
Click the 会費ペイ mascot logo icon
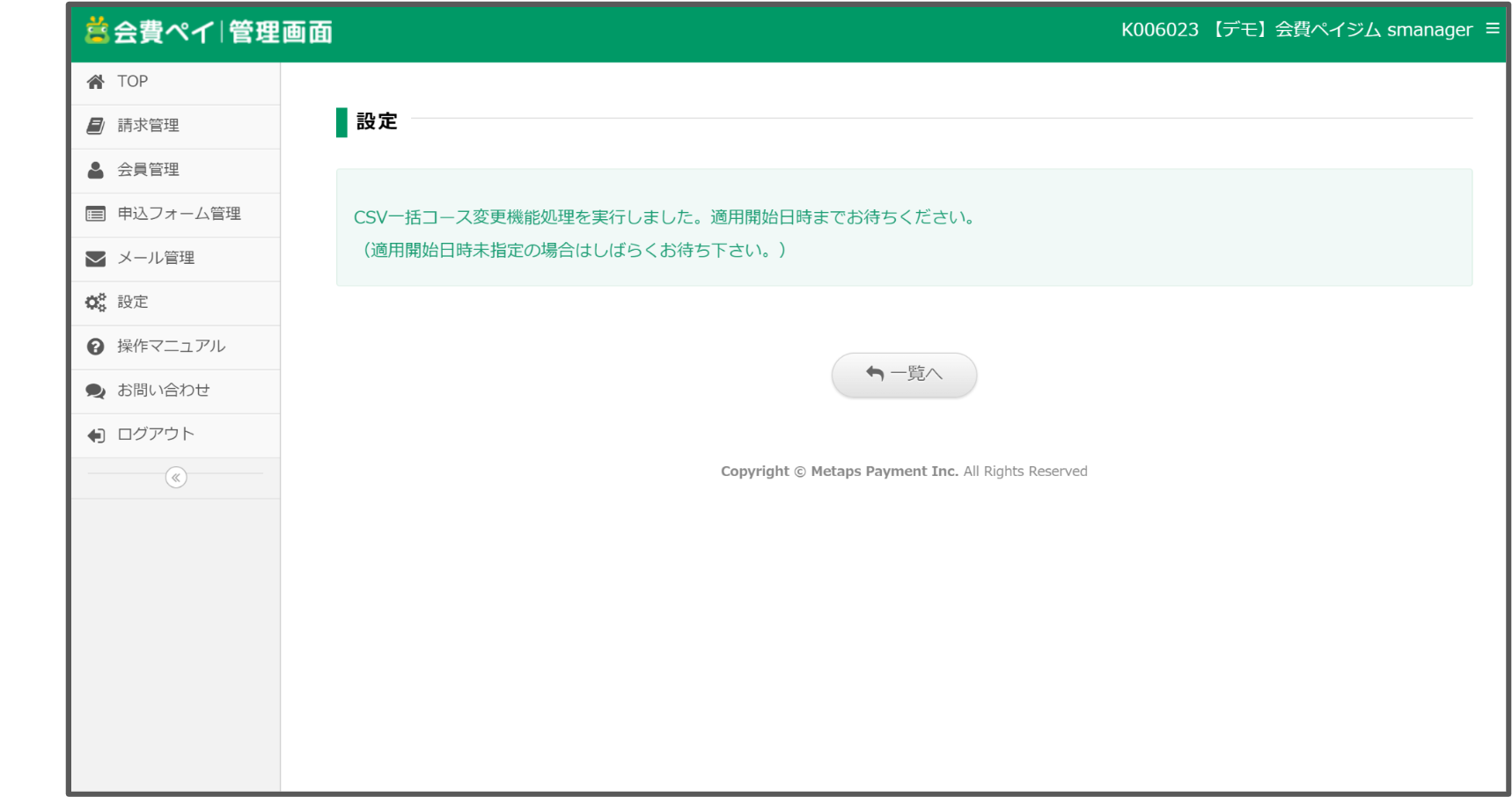(99, 30)
